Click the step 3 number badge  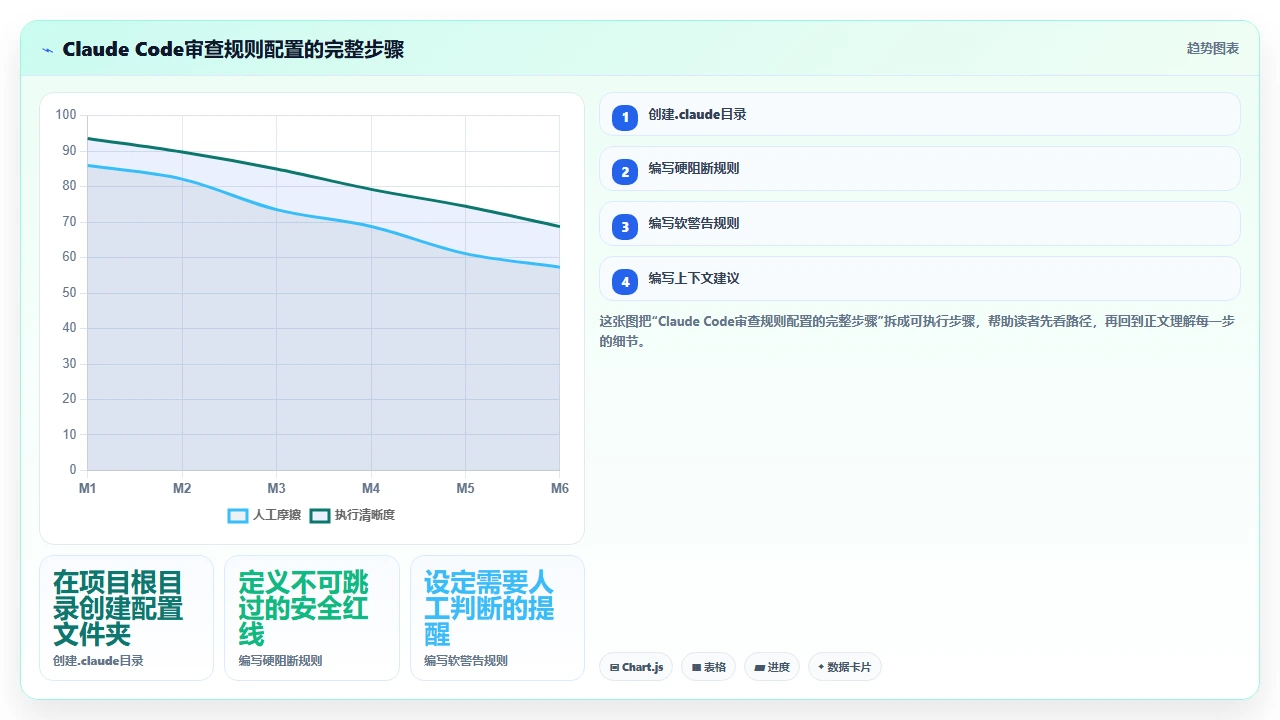(625, 227)
